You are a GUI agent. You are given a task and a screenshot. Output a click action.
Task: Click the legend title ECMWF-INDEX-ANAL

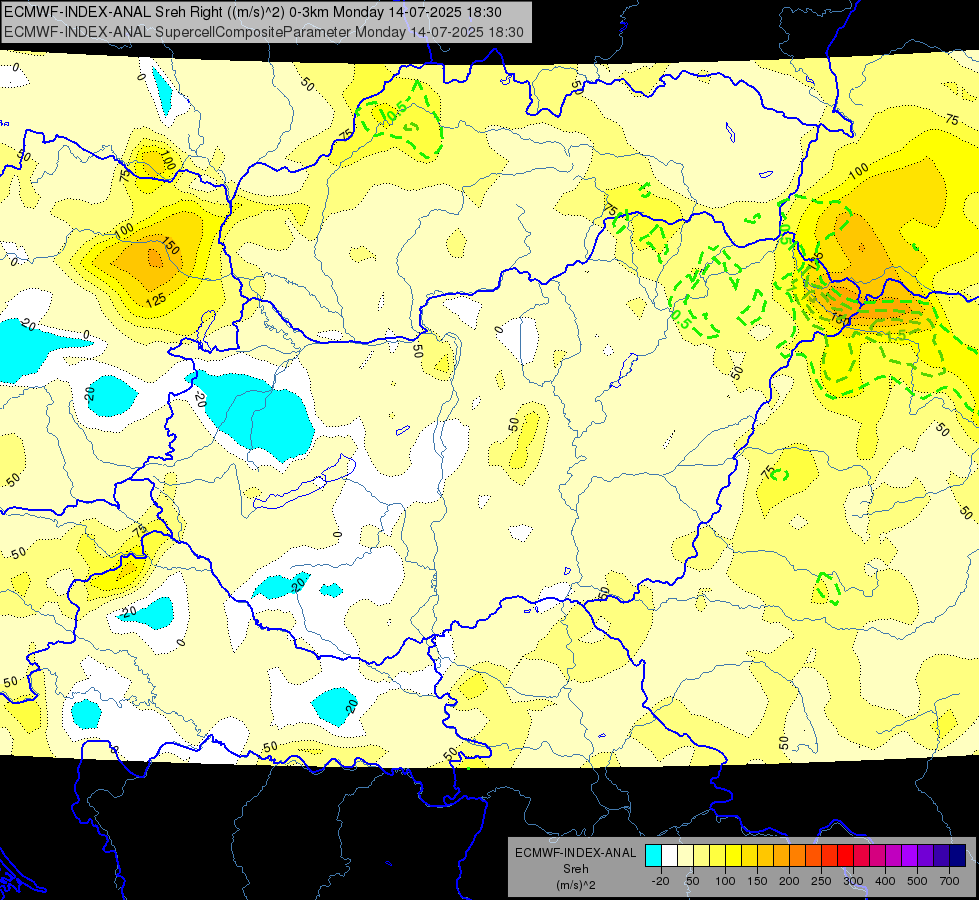(576, 853)
